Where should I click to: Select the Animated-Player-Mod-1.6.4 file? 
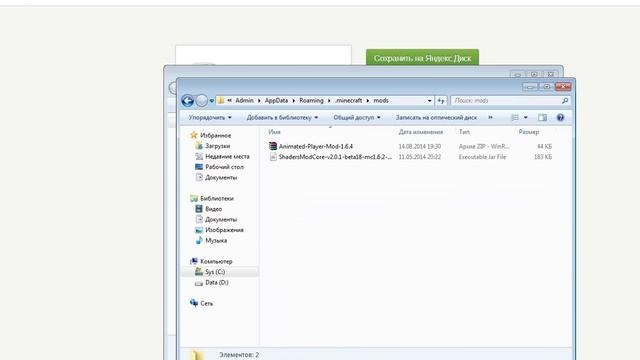coord(316,146)
